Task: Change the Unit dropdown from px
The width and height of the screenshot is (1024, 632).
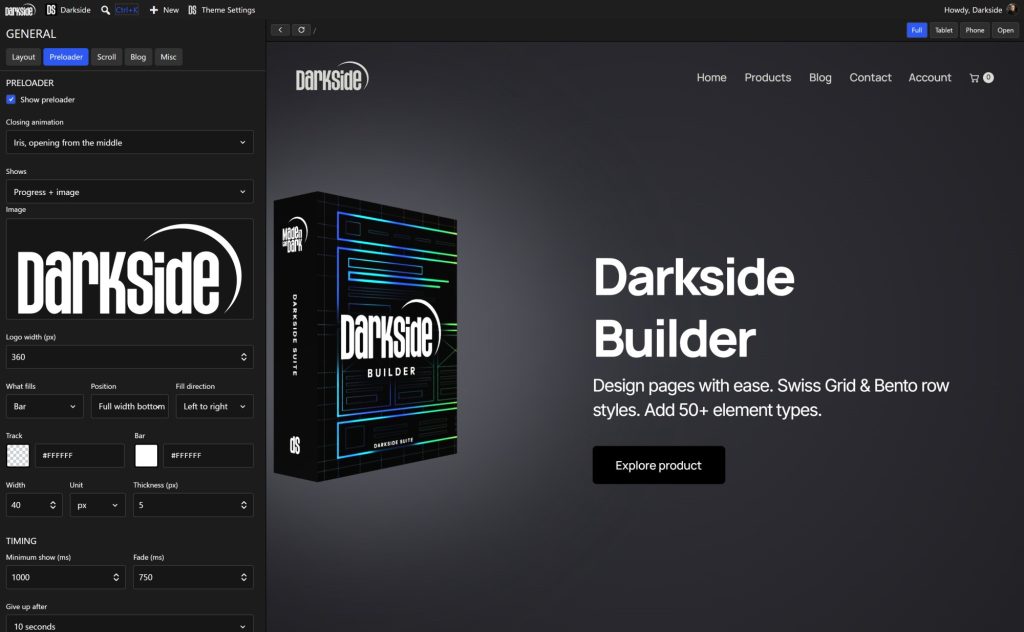Action: [x=98, y=505]
